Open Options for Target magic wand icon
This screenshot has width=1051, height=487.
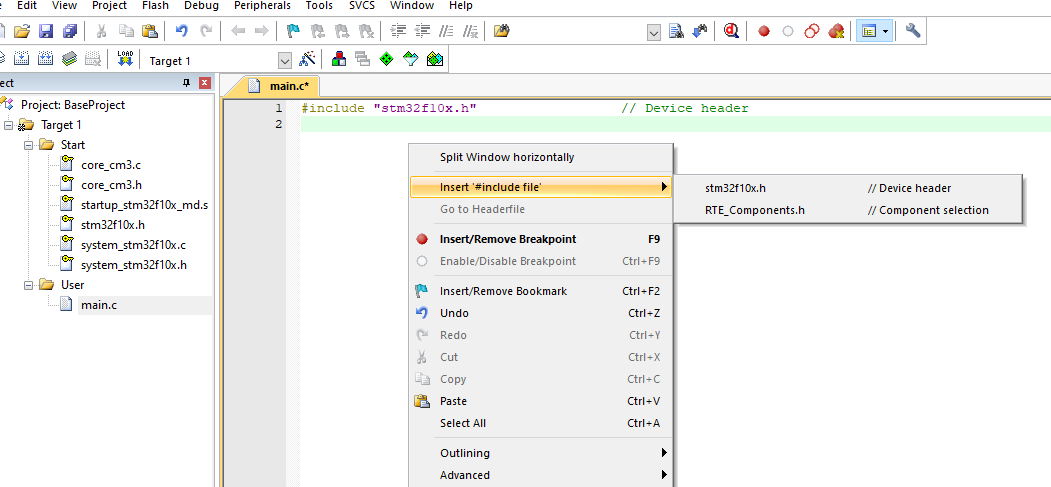[307, 59]
